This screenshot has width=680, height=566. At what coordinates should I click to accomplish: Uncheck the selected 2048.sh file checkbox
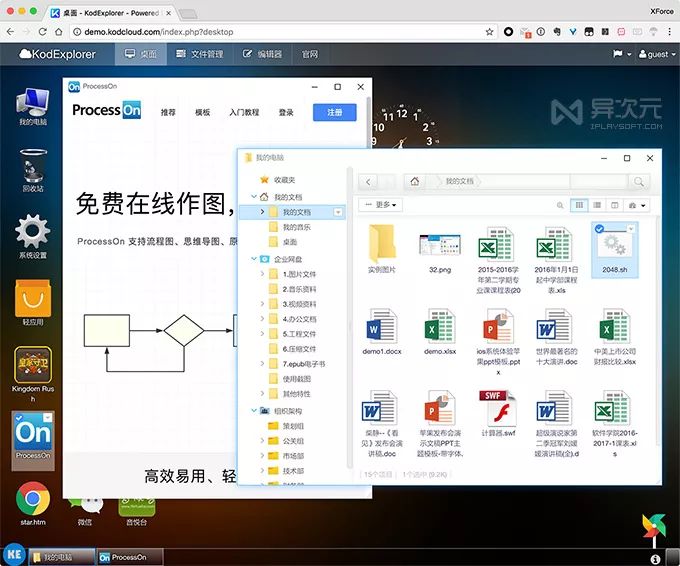599,230
